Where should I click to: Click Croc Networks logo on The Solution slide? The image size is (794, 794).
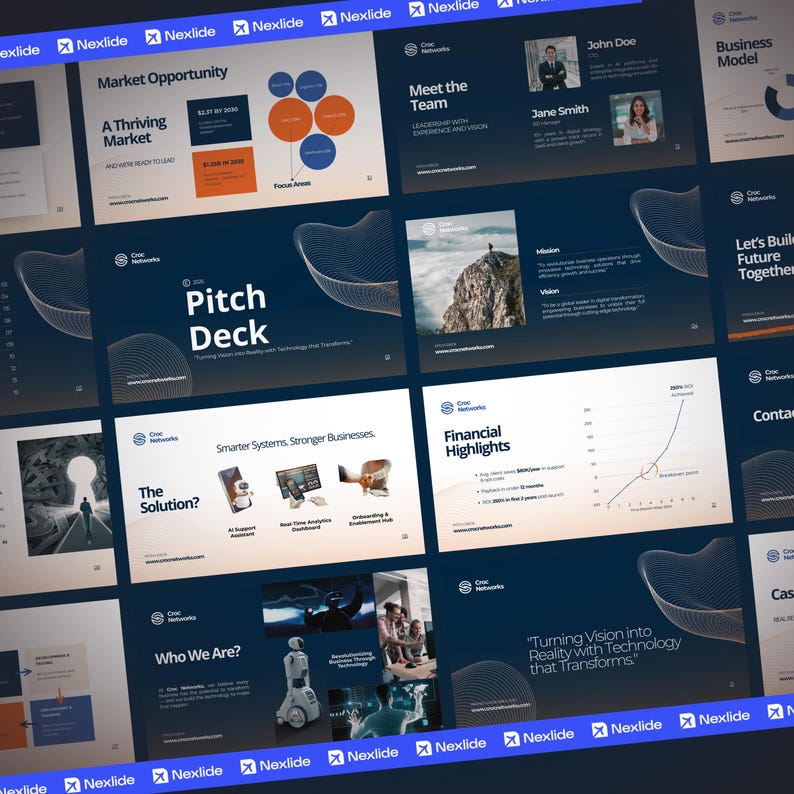(155, 438)
